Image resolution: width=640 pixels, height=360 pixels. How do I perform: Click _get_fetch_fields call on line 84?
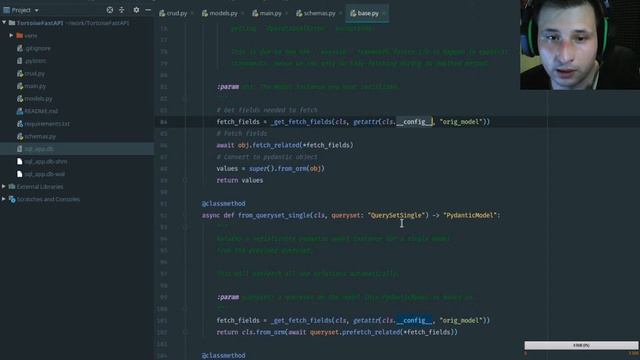[302, 122]
